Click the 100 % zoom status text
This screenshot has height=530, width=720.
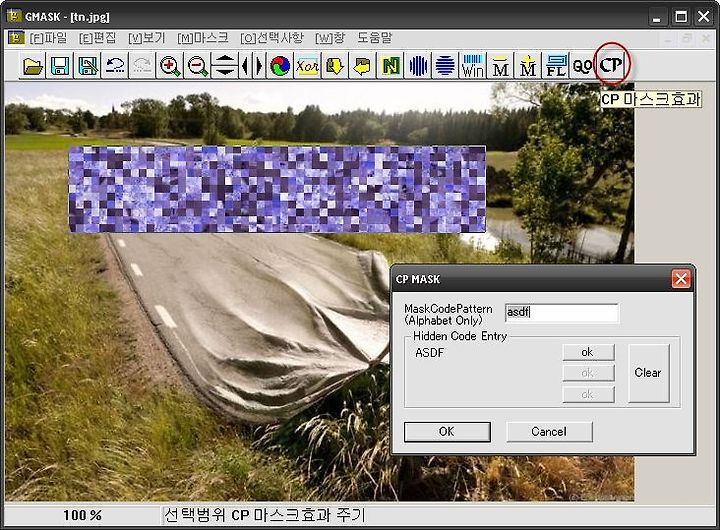(82, 515)
